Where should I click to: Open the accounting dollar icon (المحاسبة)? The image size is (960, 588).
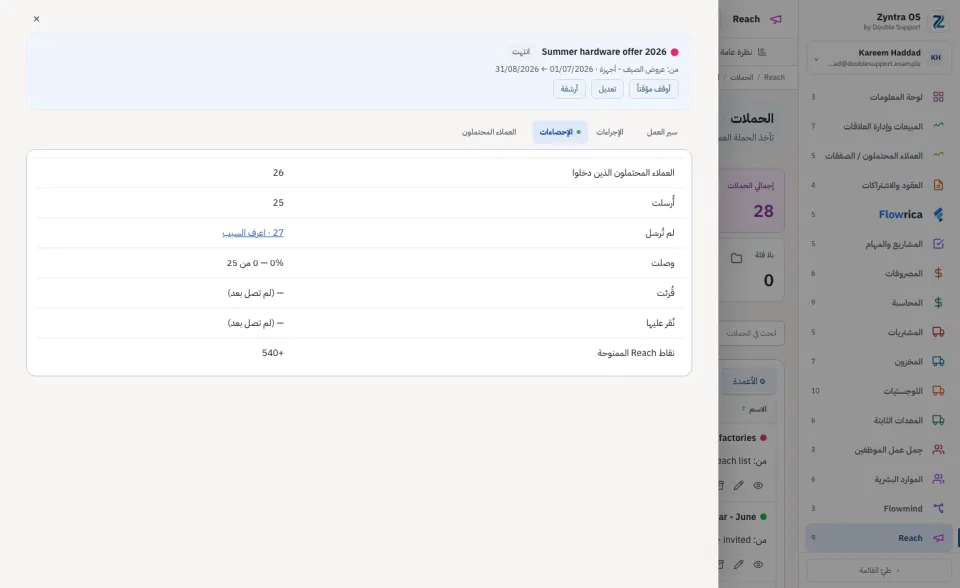[938, 303]
